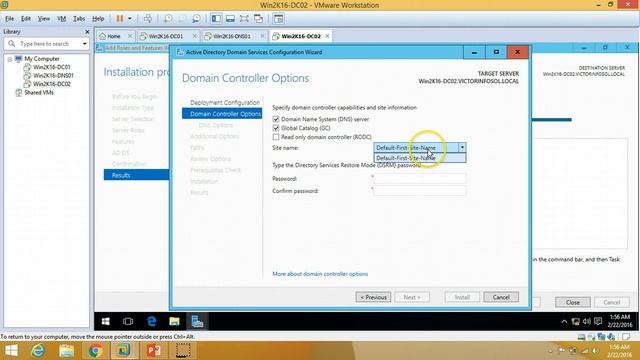Open the guest Windows Start button
This screenshot has height=360, width=640.
point(105,322)
